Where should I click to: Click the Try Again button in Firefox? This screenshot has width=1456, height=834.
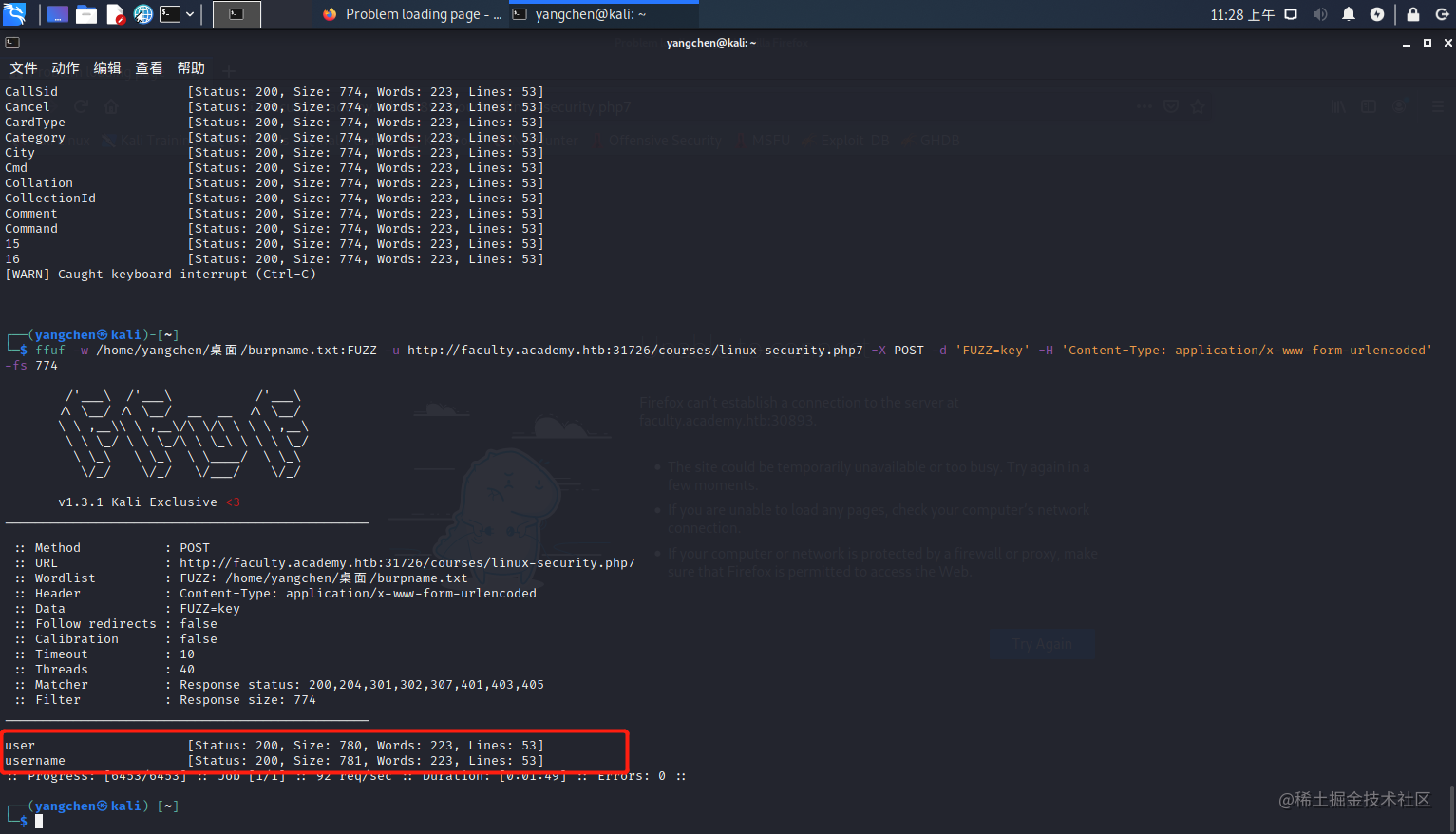(x=1041, y=643)
